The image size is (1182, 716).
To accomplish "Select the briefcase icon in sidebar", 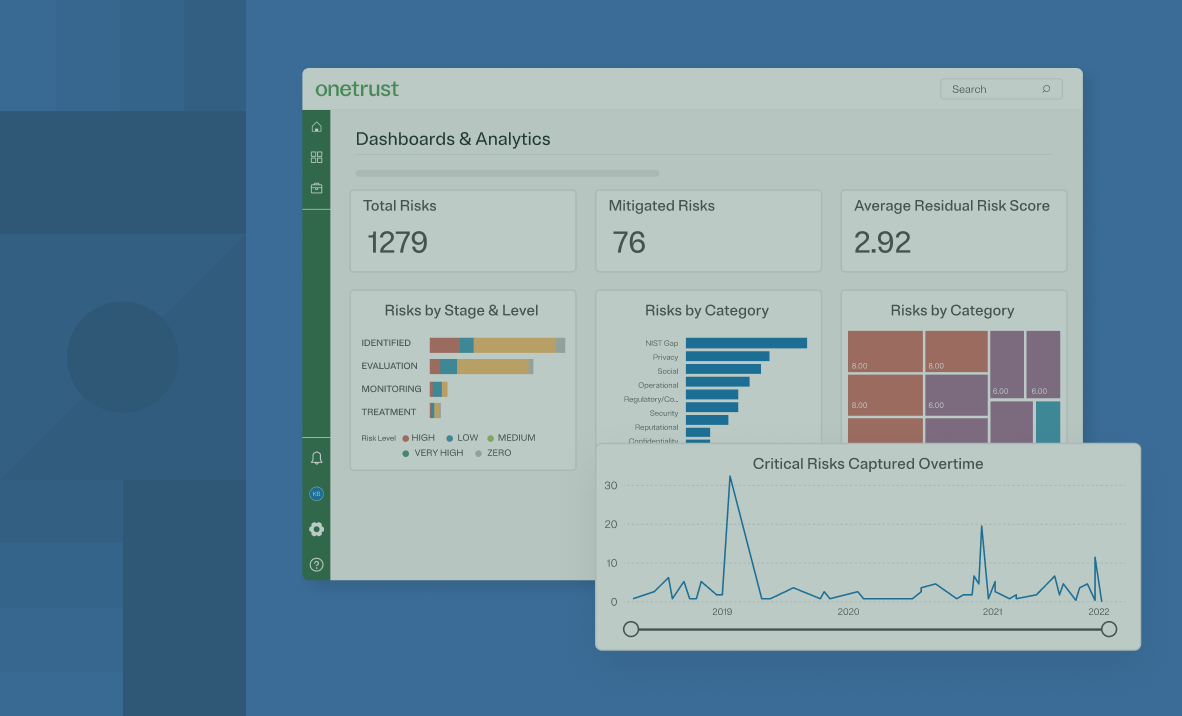I will pyautogui.click(x=316, y=187).
